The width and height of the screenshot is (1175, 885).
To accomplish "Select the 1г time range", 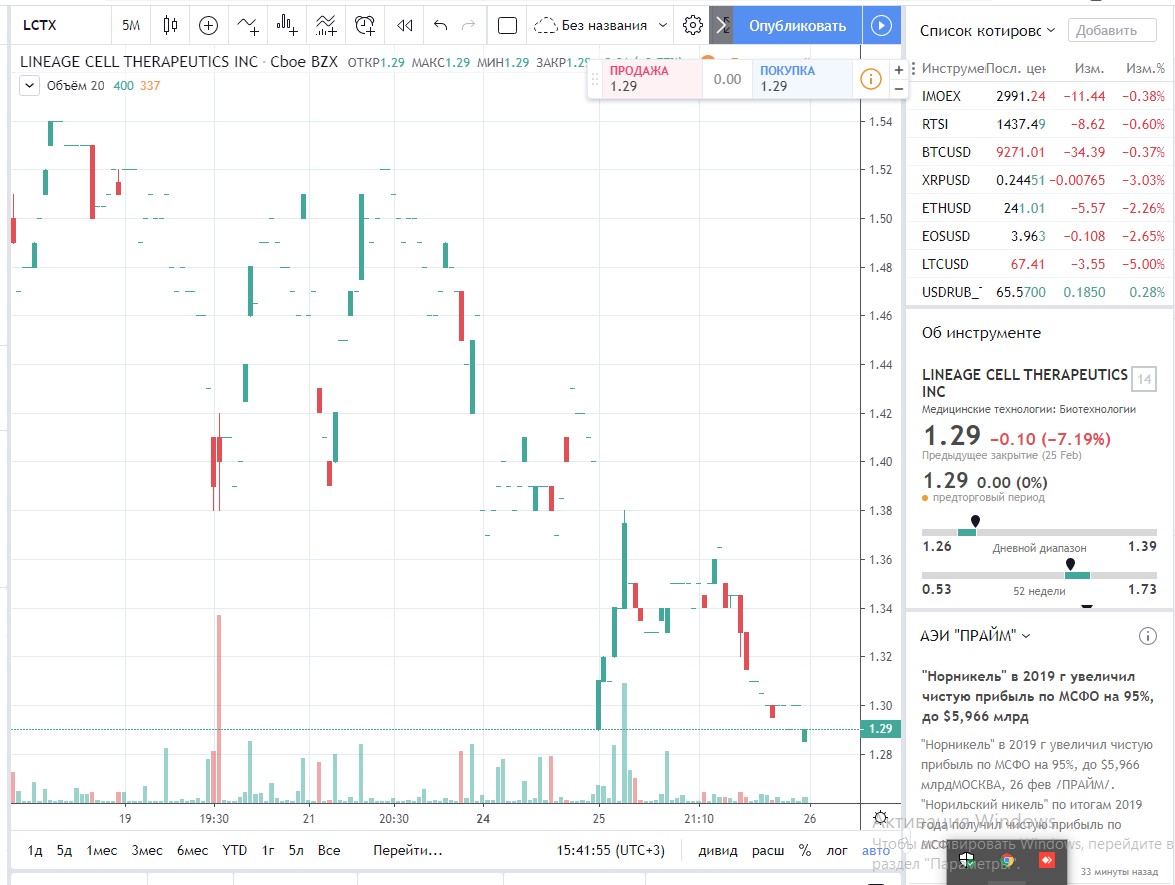I will click(x=268, y=851).
